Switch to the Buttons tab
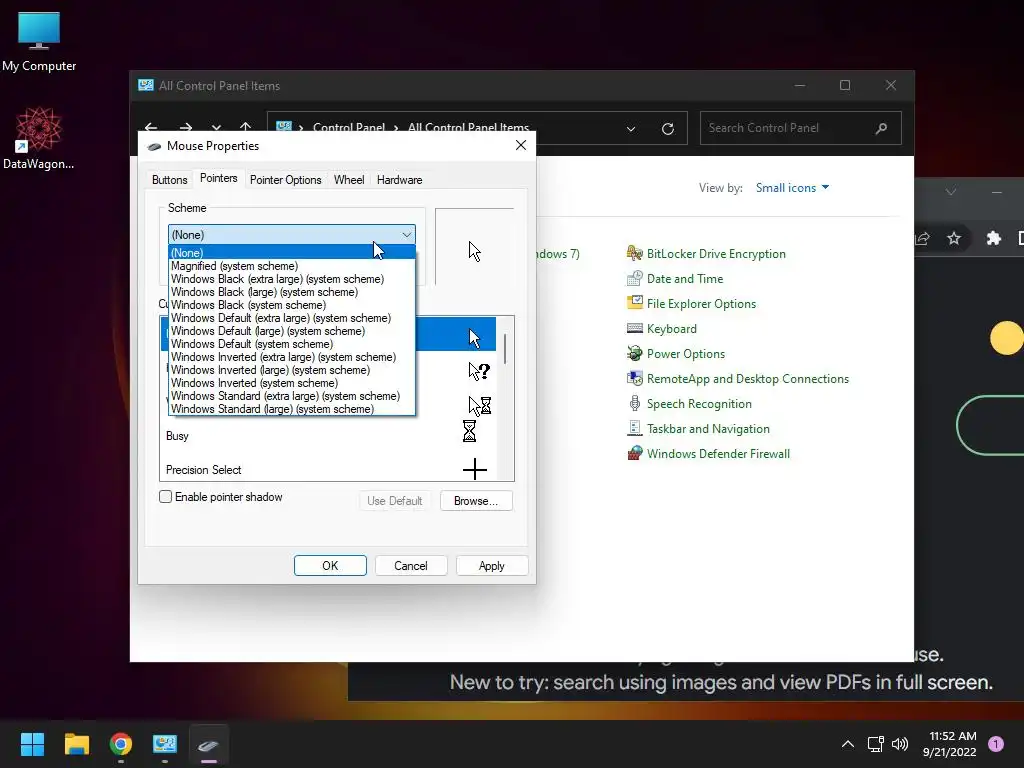 point(170,180)
